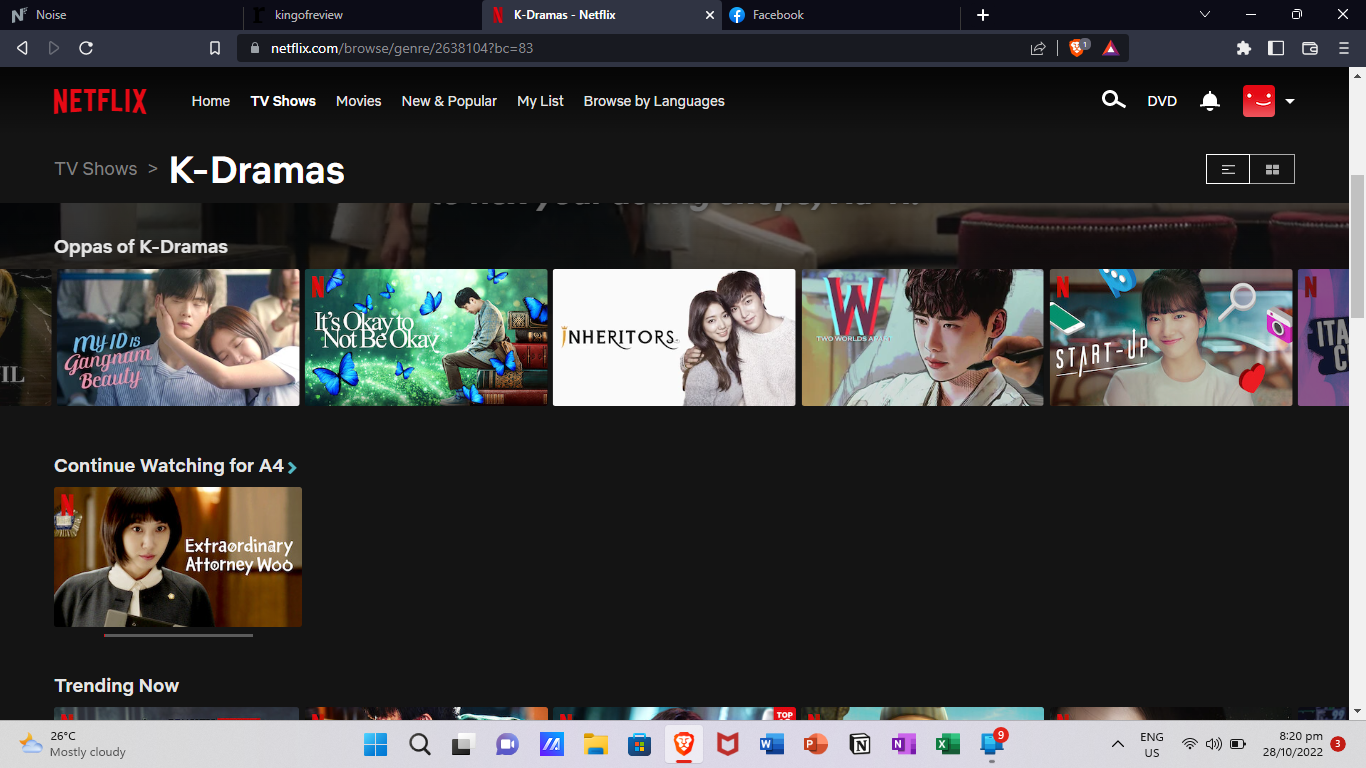The height and width of the screenshot is (768, 1366).
Task: Open Notion from taskbar
Action: [860, 744]
